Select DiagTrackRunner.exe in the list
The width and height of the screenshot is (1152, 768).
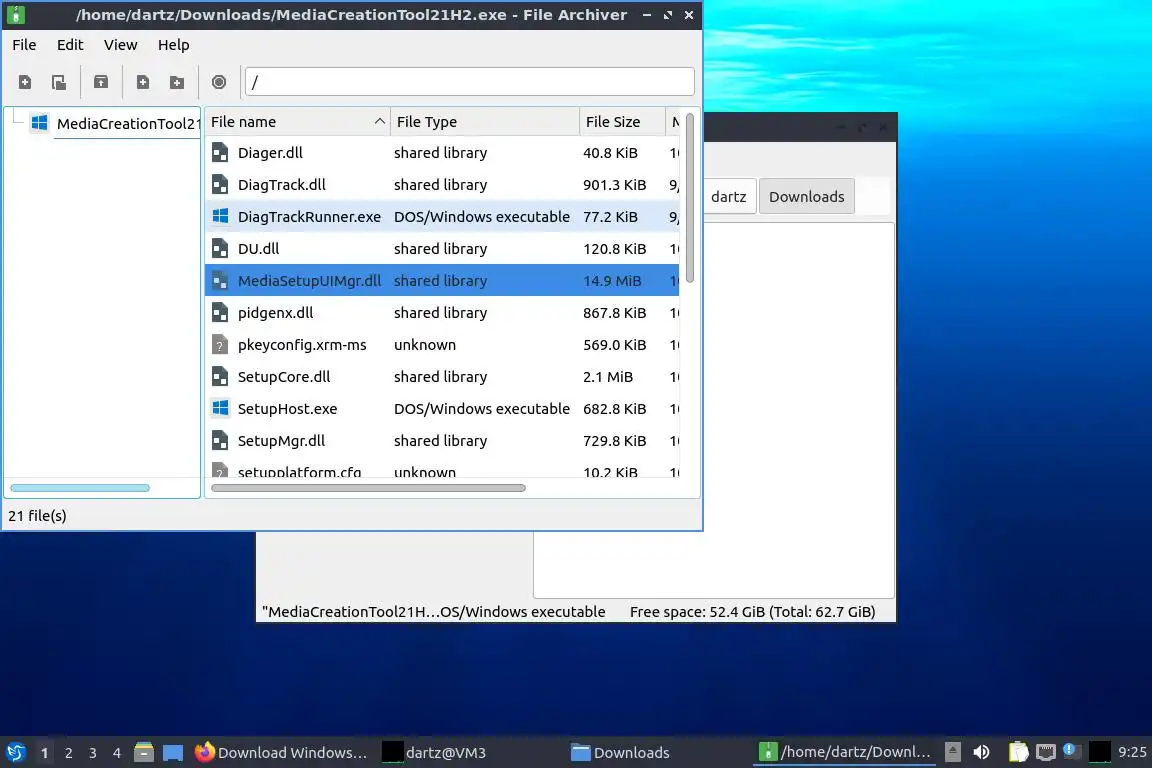pyautogui.click(x=442, y=217)
